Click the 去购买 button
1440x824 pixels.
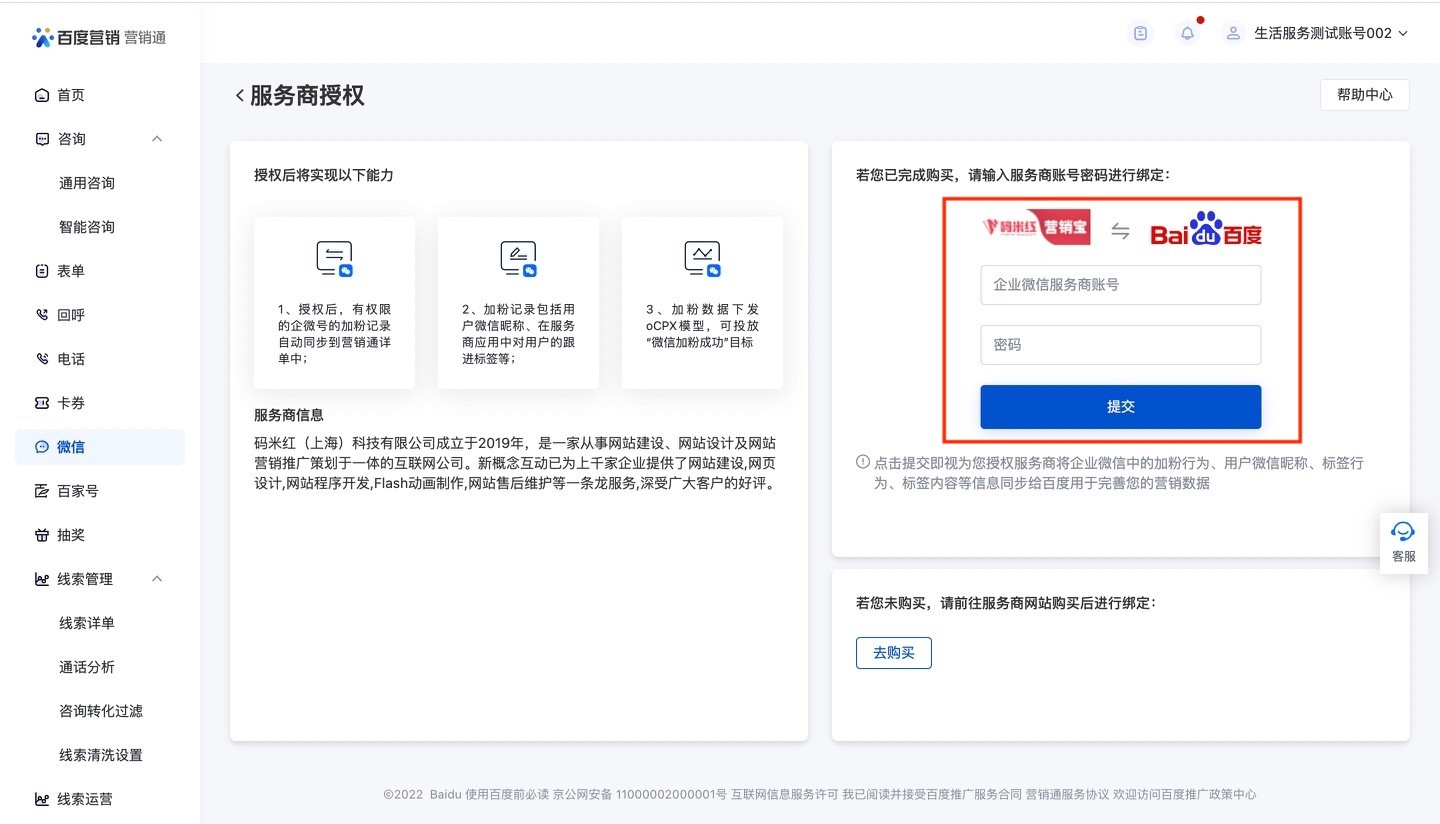[x=893, y=653]
